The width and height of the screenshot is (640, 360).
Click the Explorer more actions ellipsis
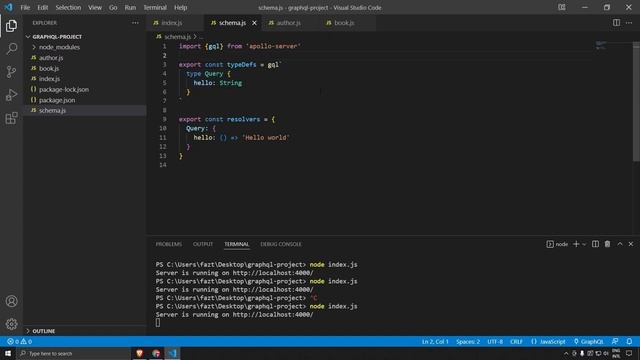[135, 23]
